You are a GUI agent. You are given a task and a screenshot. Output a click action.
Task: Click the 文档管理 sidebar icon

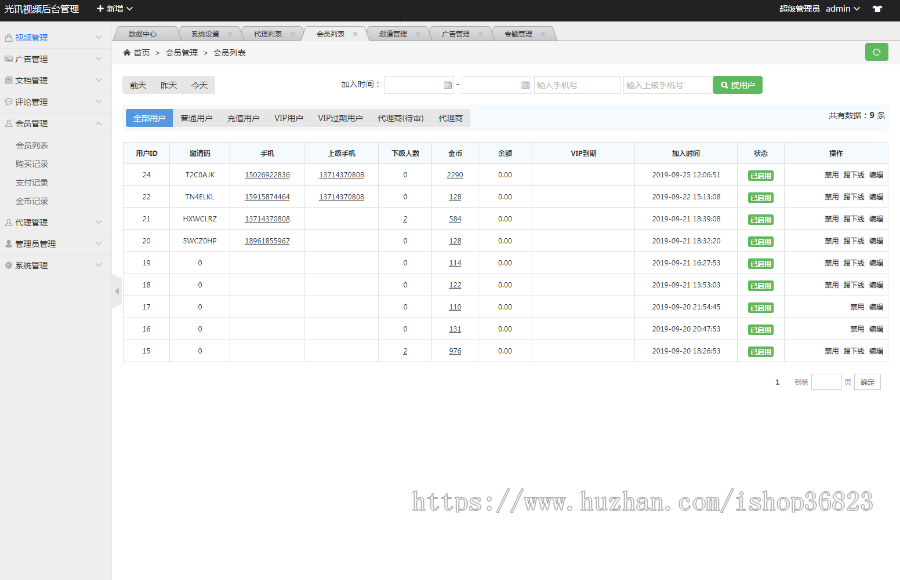pos(9,80)
